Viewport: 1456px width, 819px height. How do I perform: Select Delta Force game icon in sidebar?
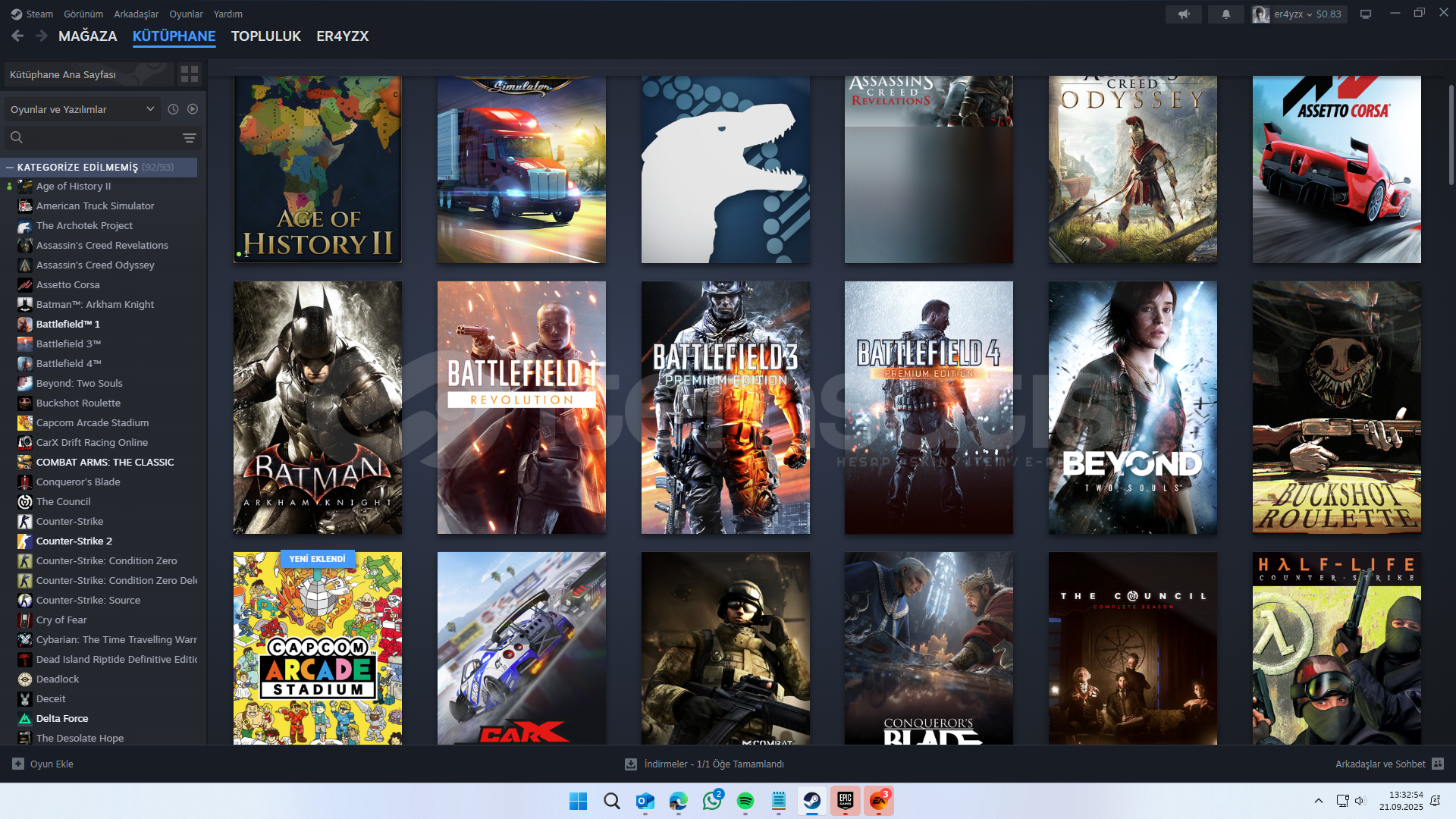point(25,718)
